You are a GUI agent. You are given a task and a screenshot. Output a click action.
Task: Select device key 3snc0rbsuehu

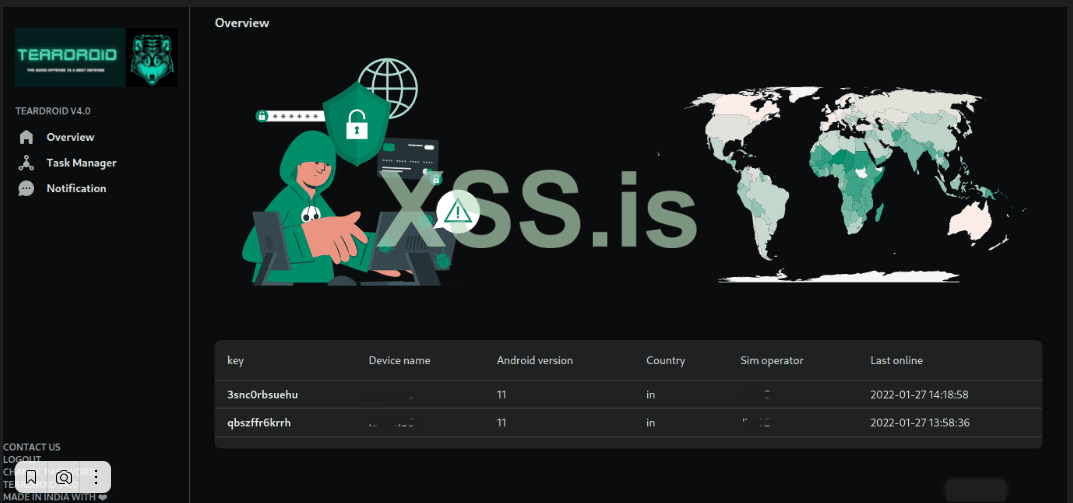pyautogui.click(x=262, y=395)
